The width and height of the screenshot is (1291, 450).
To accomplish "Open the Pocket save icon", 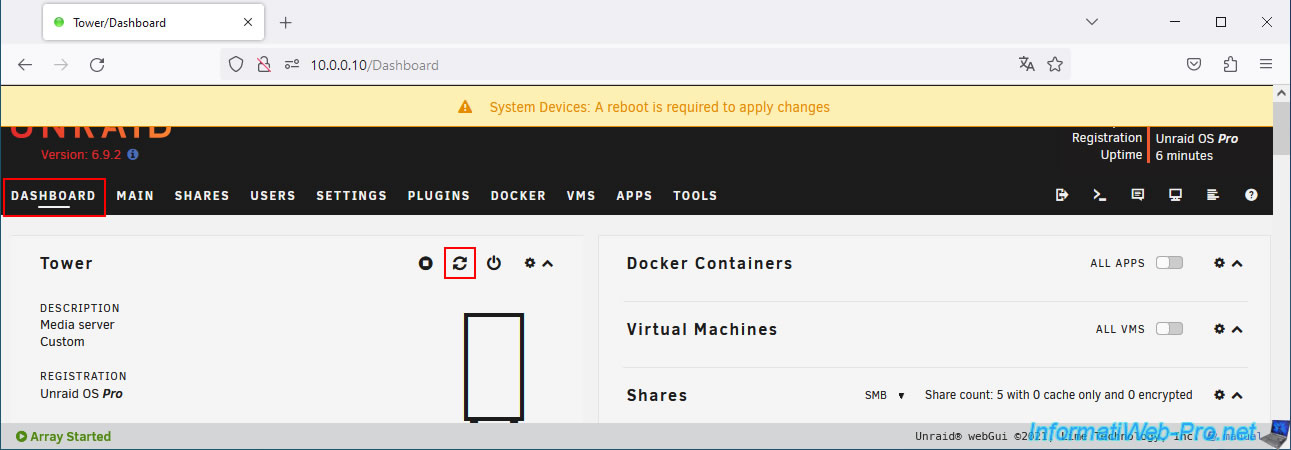I will [1194, 64].
